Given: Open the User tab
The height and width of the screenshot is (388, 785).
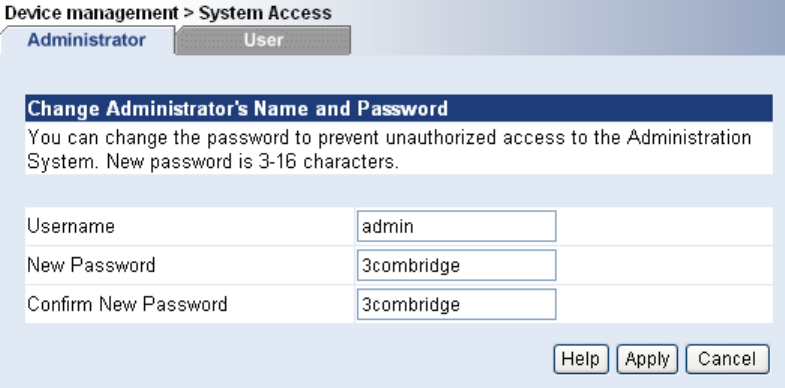Looking at the screenshot, I should [x=263, y=40].
